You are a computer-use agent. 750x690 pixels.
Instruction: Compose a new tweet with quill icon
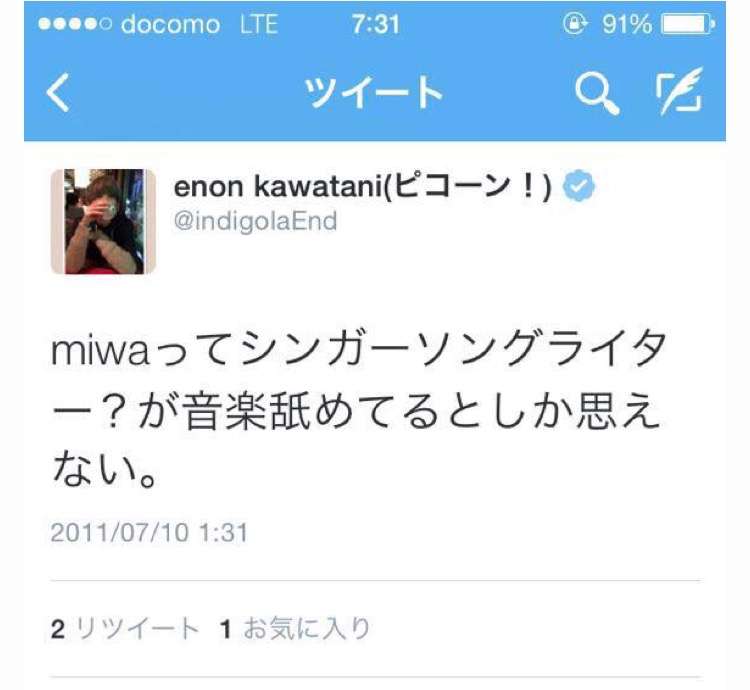(x=680, y=91)
